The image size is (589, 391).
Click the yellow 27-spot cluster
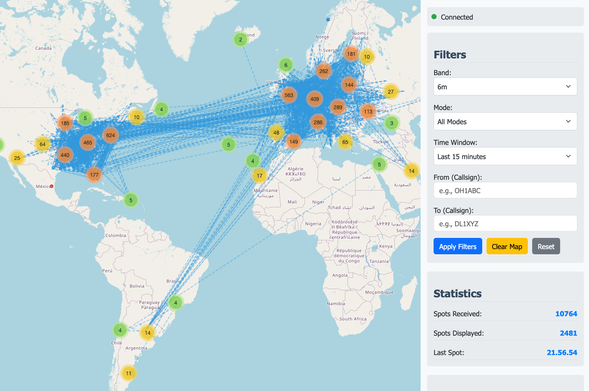391,91
